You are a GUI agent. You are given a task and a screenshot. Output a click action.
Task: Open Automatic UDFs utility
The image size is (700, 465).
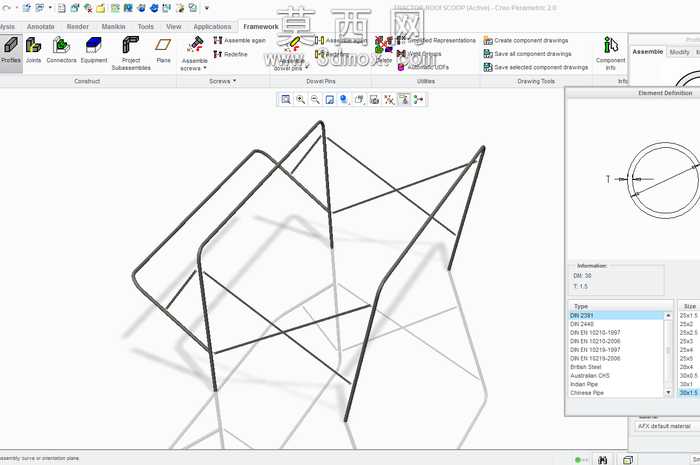(423, 67)
